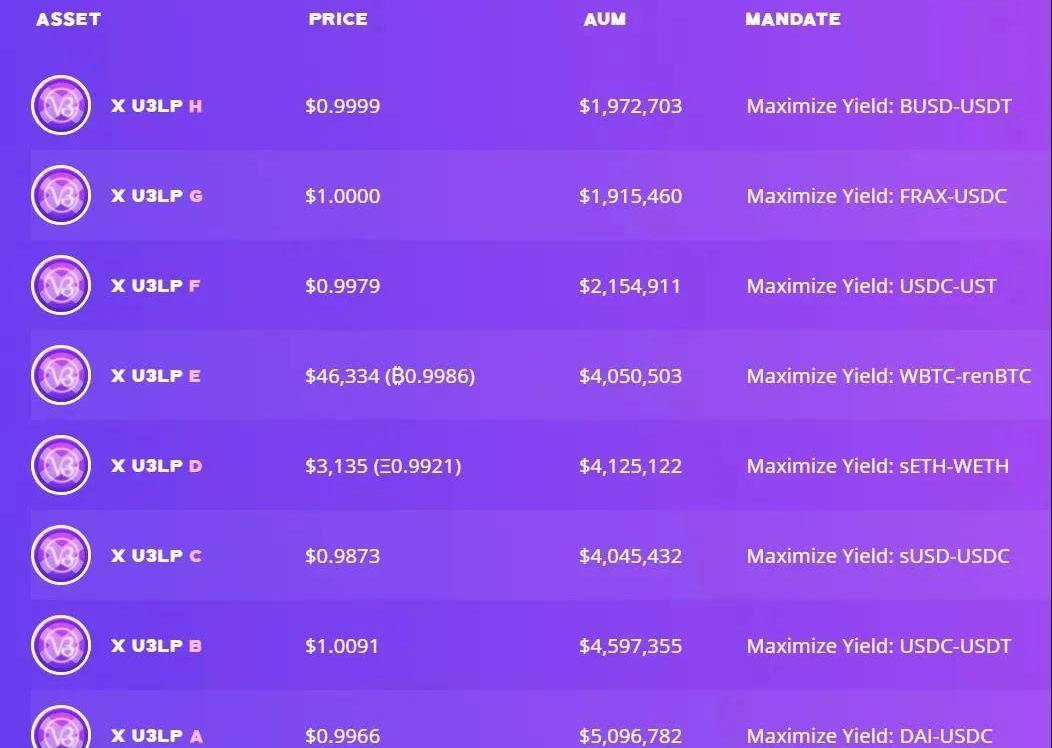Click the MANDATE column header

[x=793, y=19]
